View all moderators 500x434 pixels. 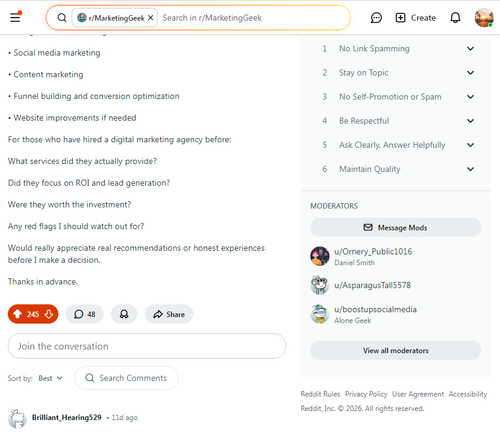[x=396, y=350]
